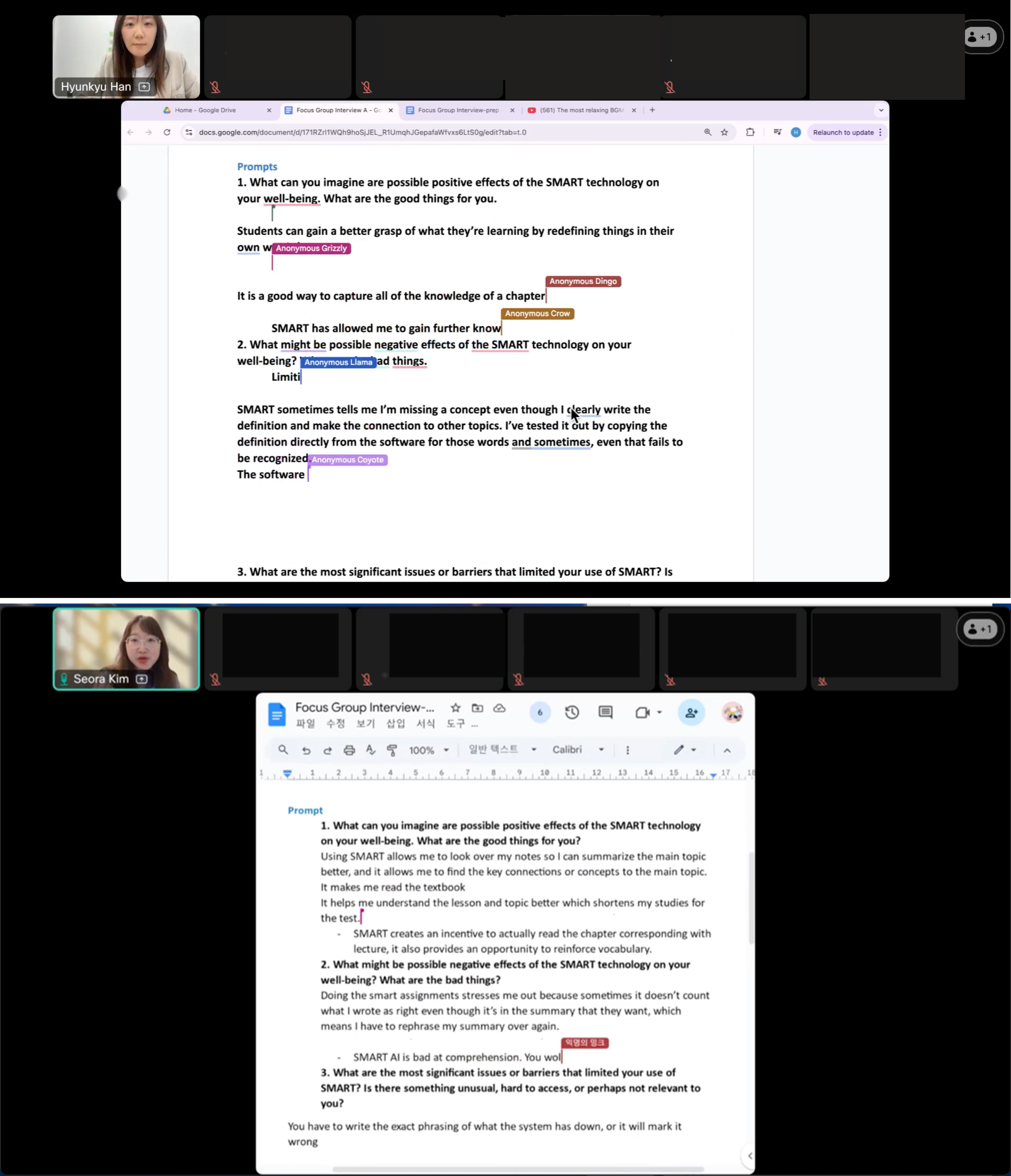The height and width of the screenshot is (1176, 1011).
Task: Open the editing mode pencil dropdown
Action: 685,750
